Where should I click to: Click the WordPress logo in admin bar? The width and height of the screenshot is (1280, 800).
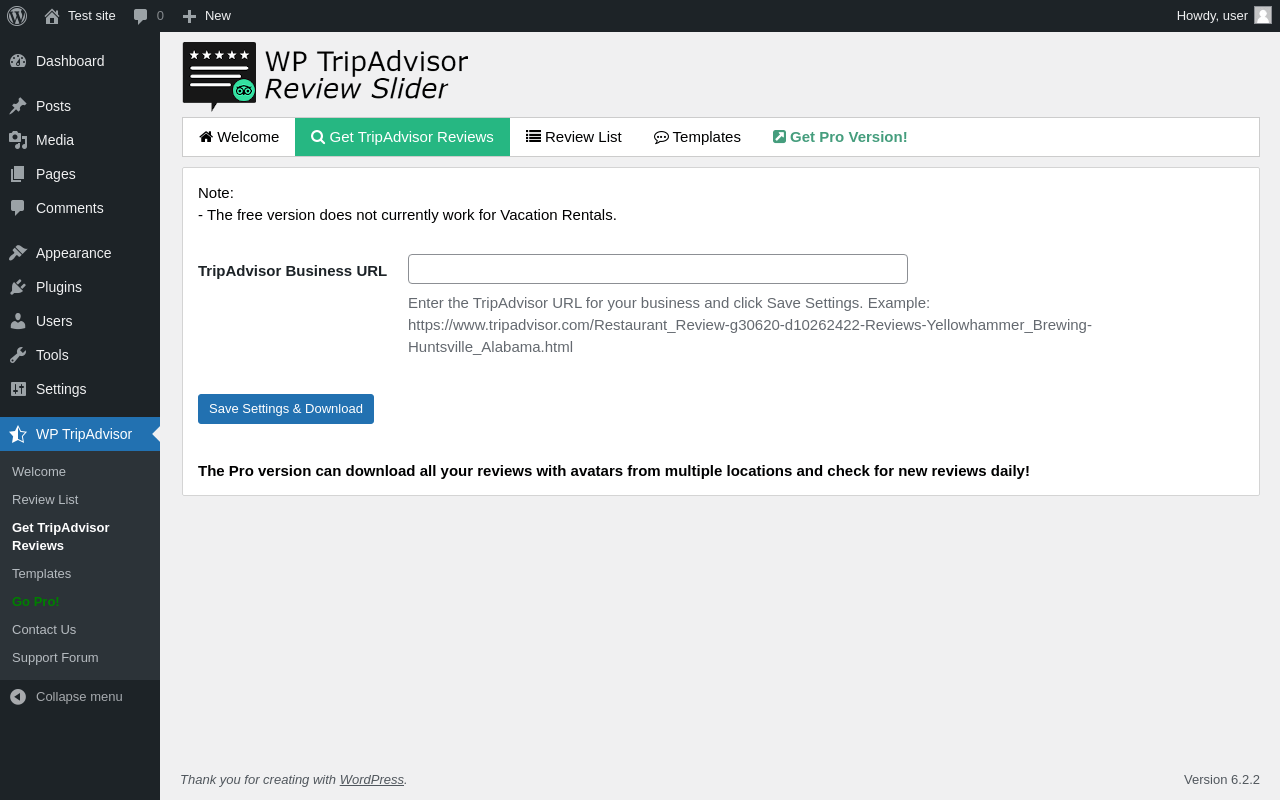point(17,16)
